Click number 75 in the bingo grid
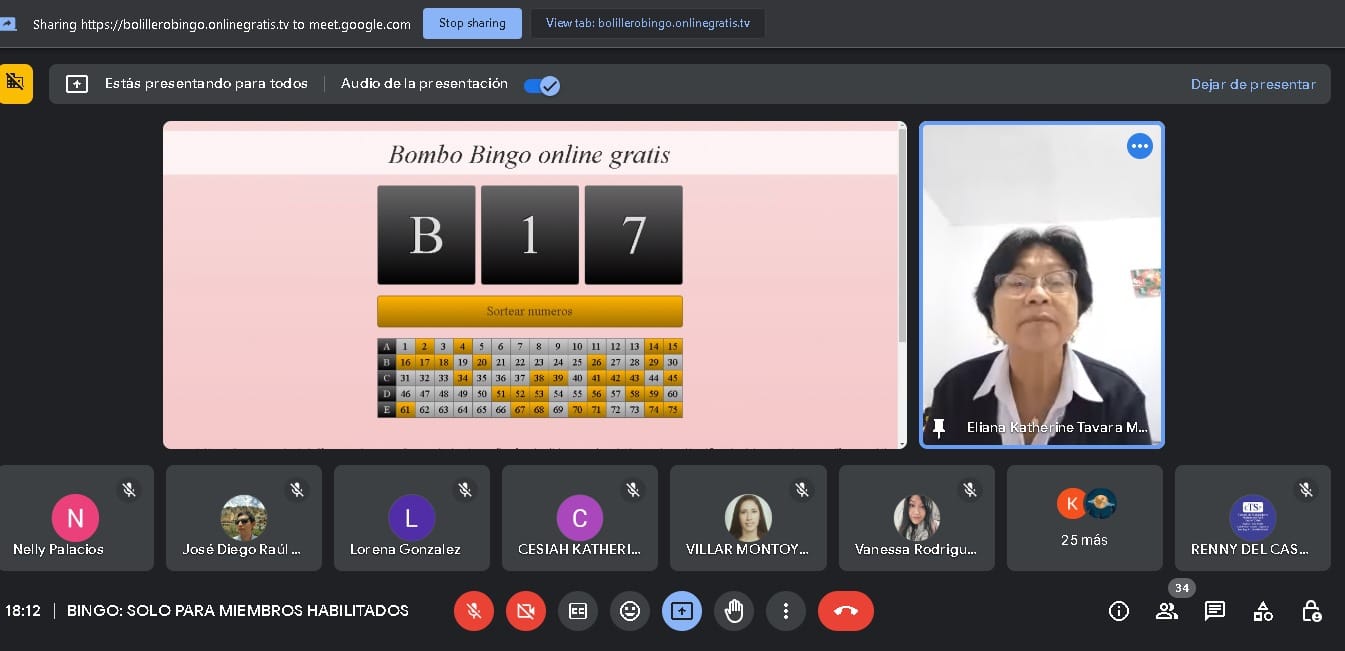The image size is (1345, 651). pos(673,410)
